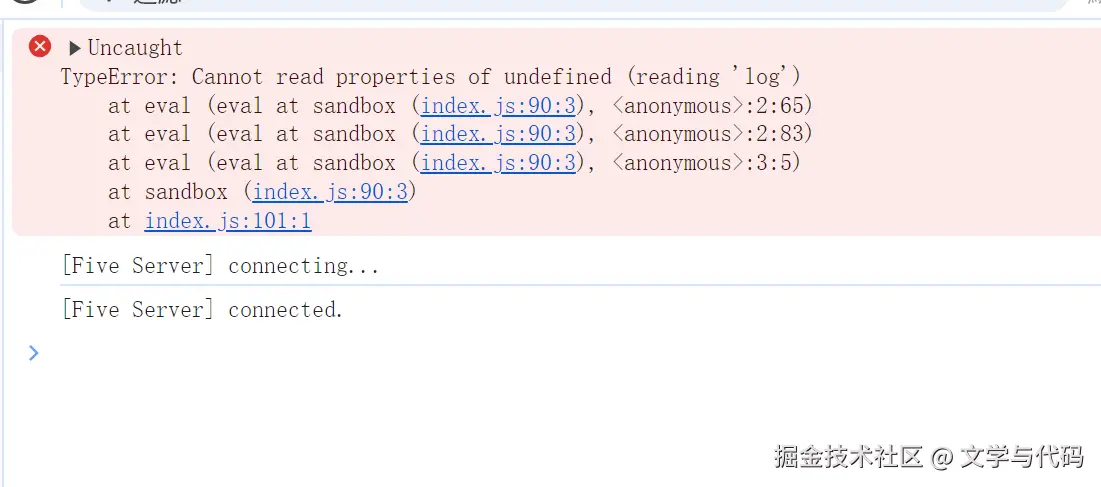The image size is (1101, 487).
Task: Click the 掘金技术社区 watermark text
Action: pos(848,457)
